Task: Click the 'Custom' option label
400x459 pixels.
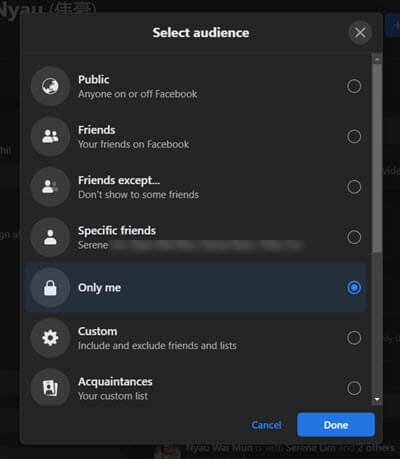Action: pos(98,331)
